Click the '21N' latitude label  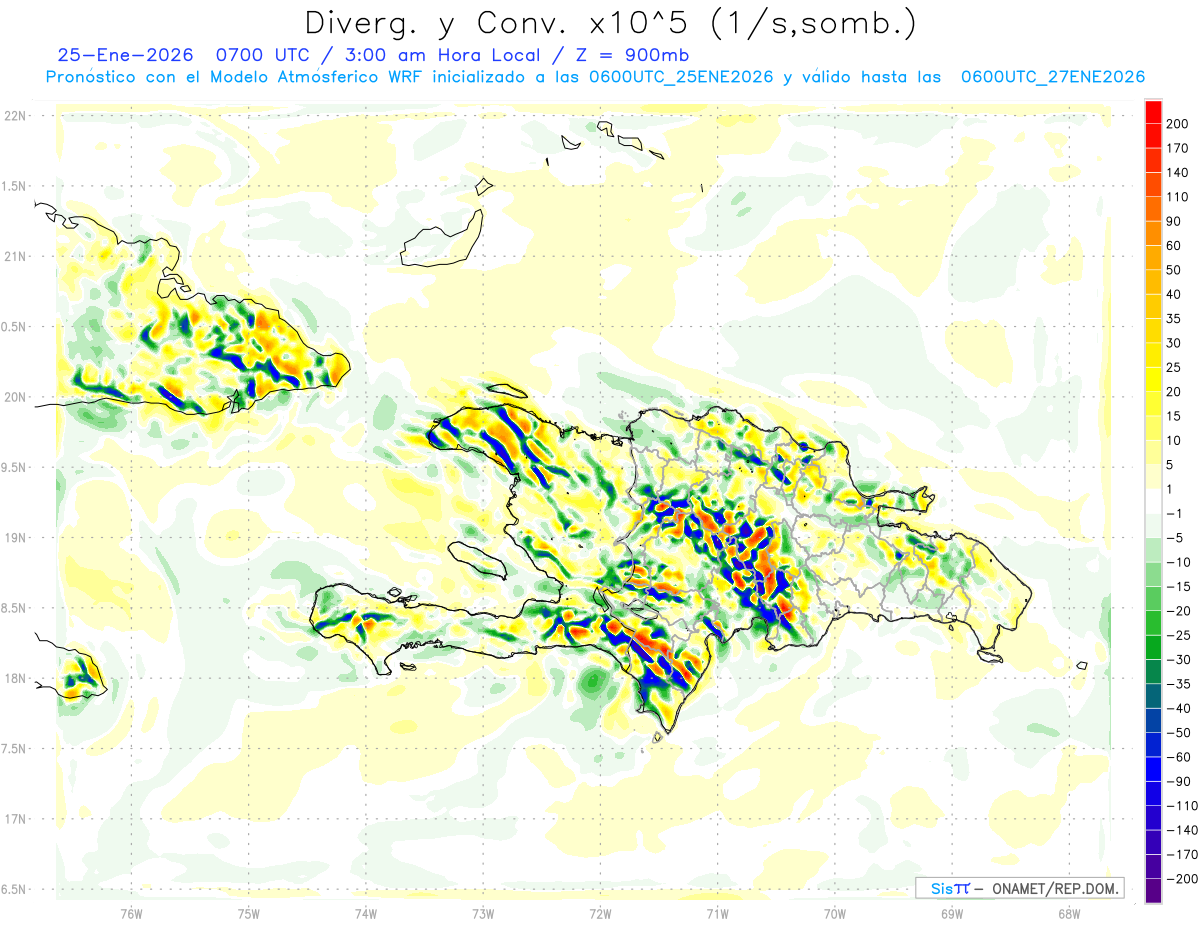(16, 256)
